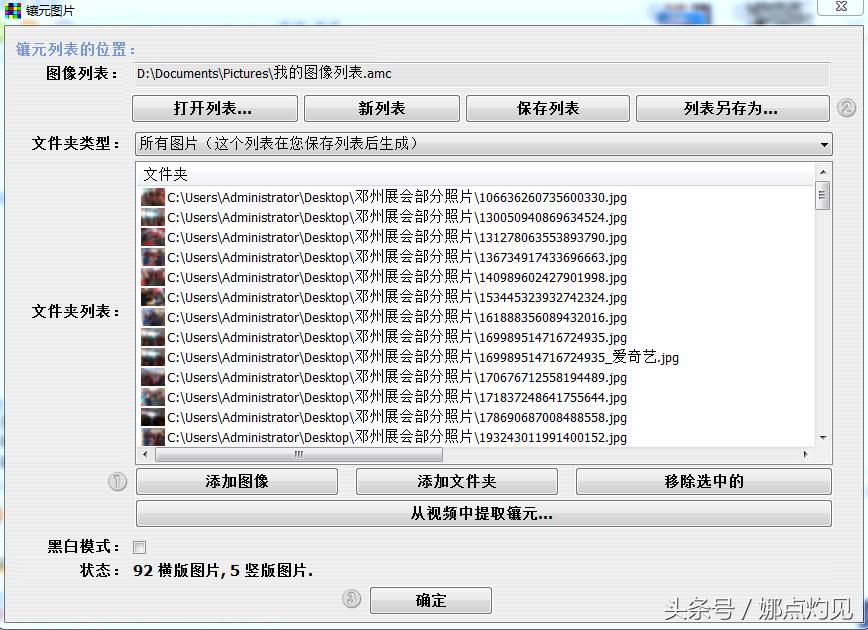Close the 镶元图片 dialog window
The height and width of the screenshot is (630, 868).
point(840,7)
